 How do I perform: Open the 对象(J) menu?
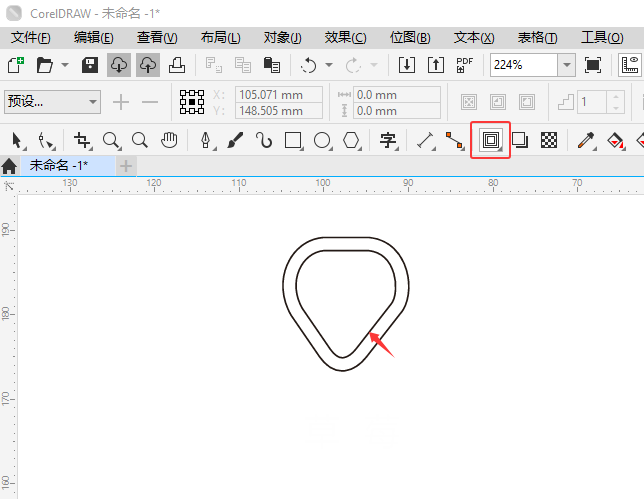click(x=283, y=38)
